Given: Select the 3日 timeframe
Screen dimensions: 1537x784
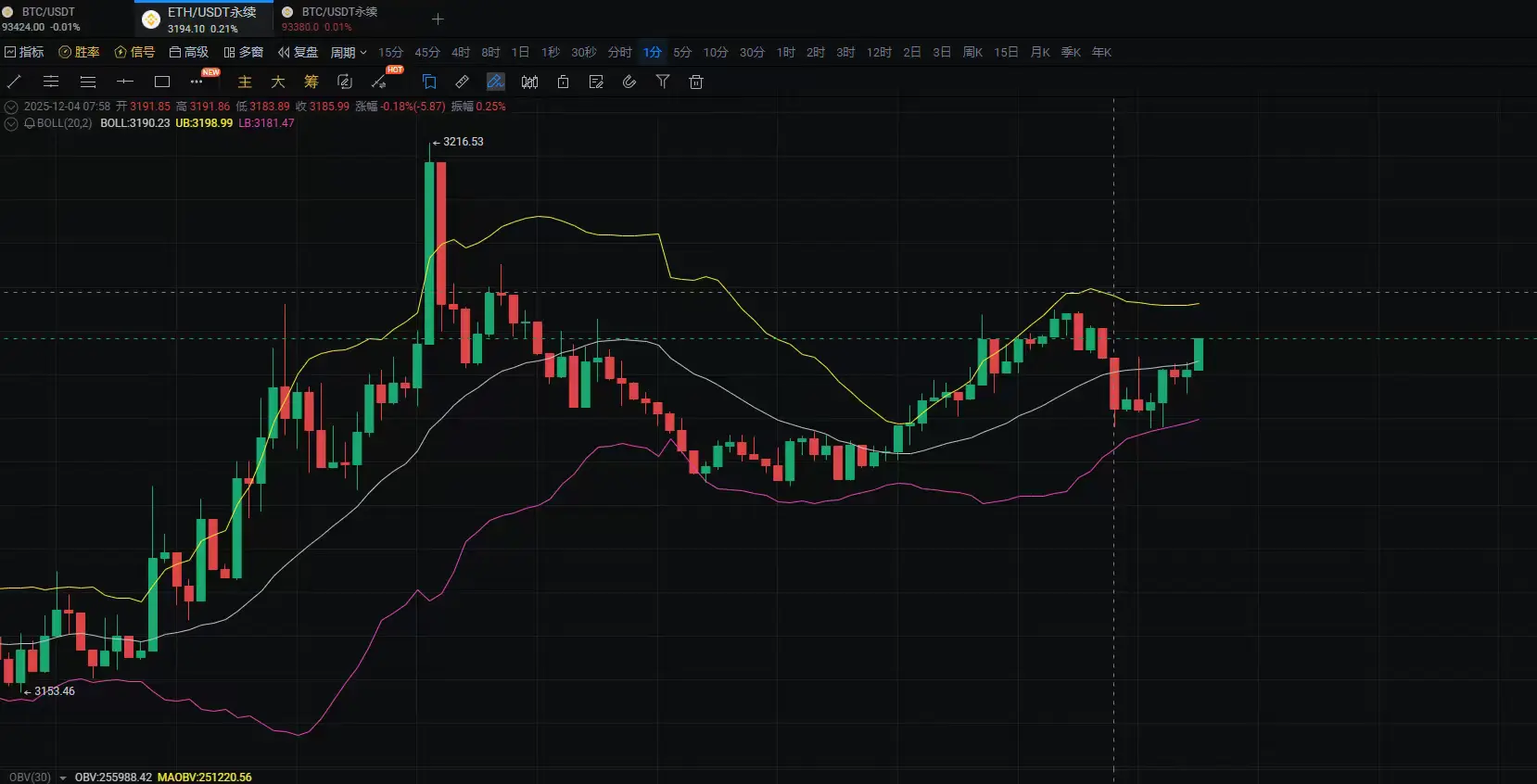Looking at the screenshot, I should [942, 53].
